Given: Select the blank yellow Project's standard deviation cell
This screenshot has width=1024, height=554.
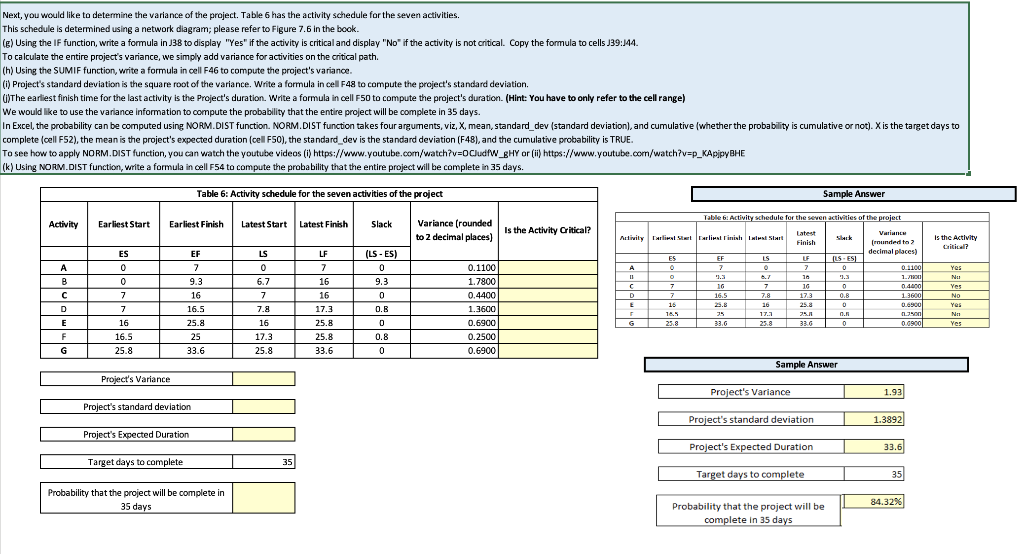Looking at the screenshot, I should click(x=264, y=406).
